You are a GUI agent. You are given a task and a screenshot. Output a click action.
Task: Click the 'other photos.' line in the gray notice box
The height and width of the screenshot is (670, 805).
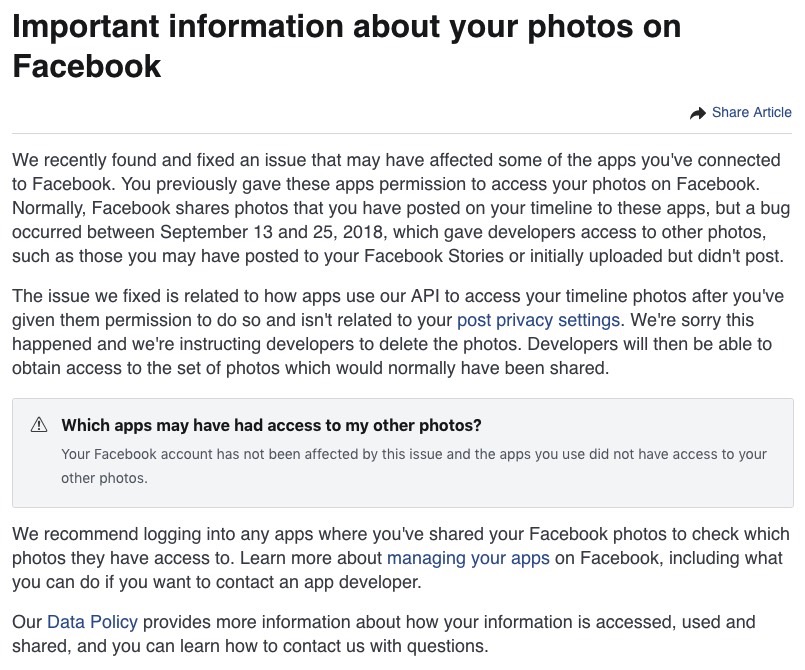(104, 478)
